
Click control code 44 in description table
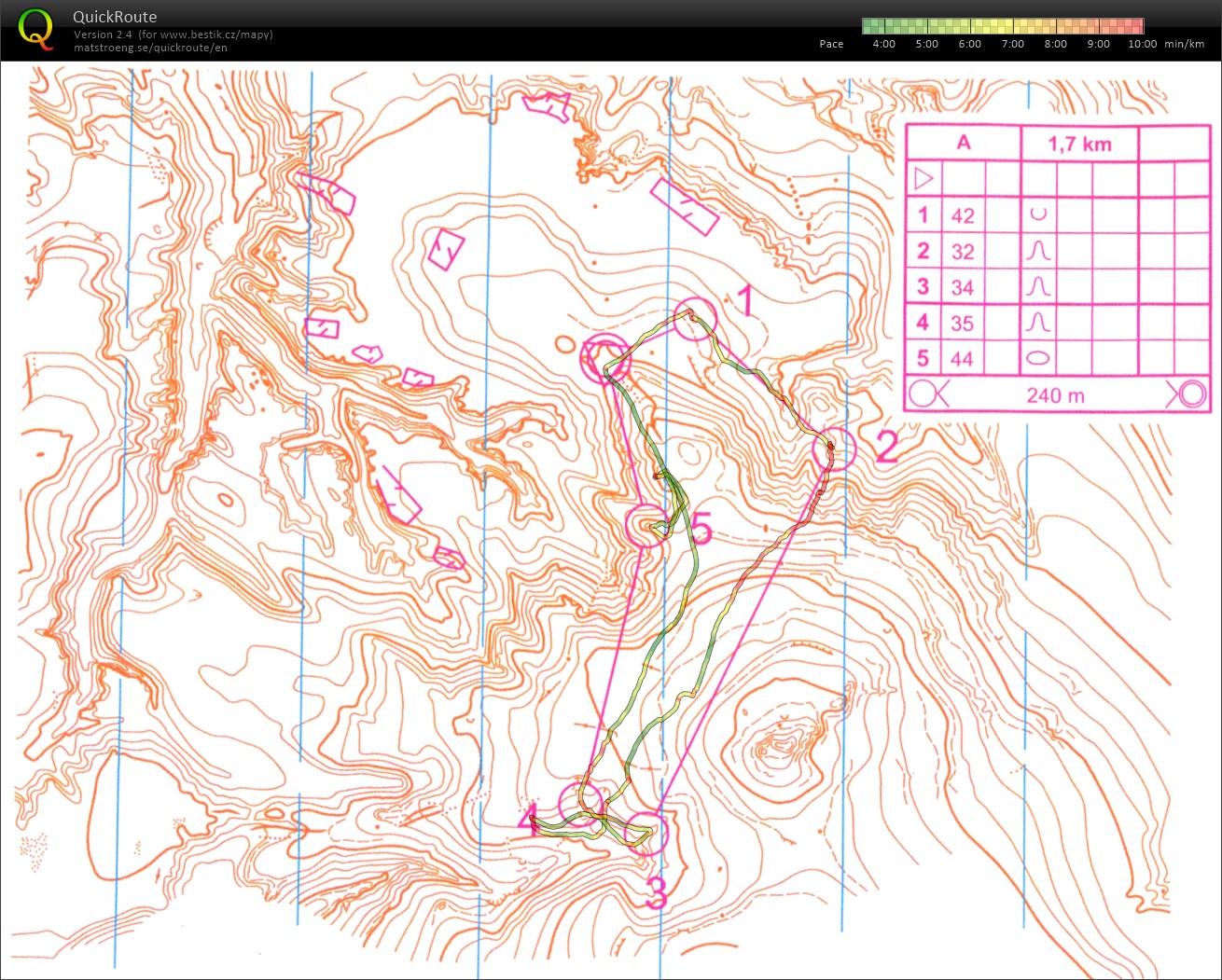tap(963, 359)
